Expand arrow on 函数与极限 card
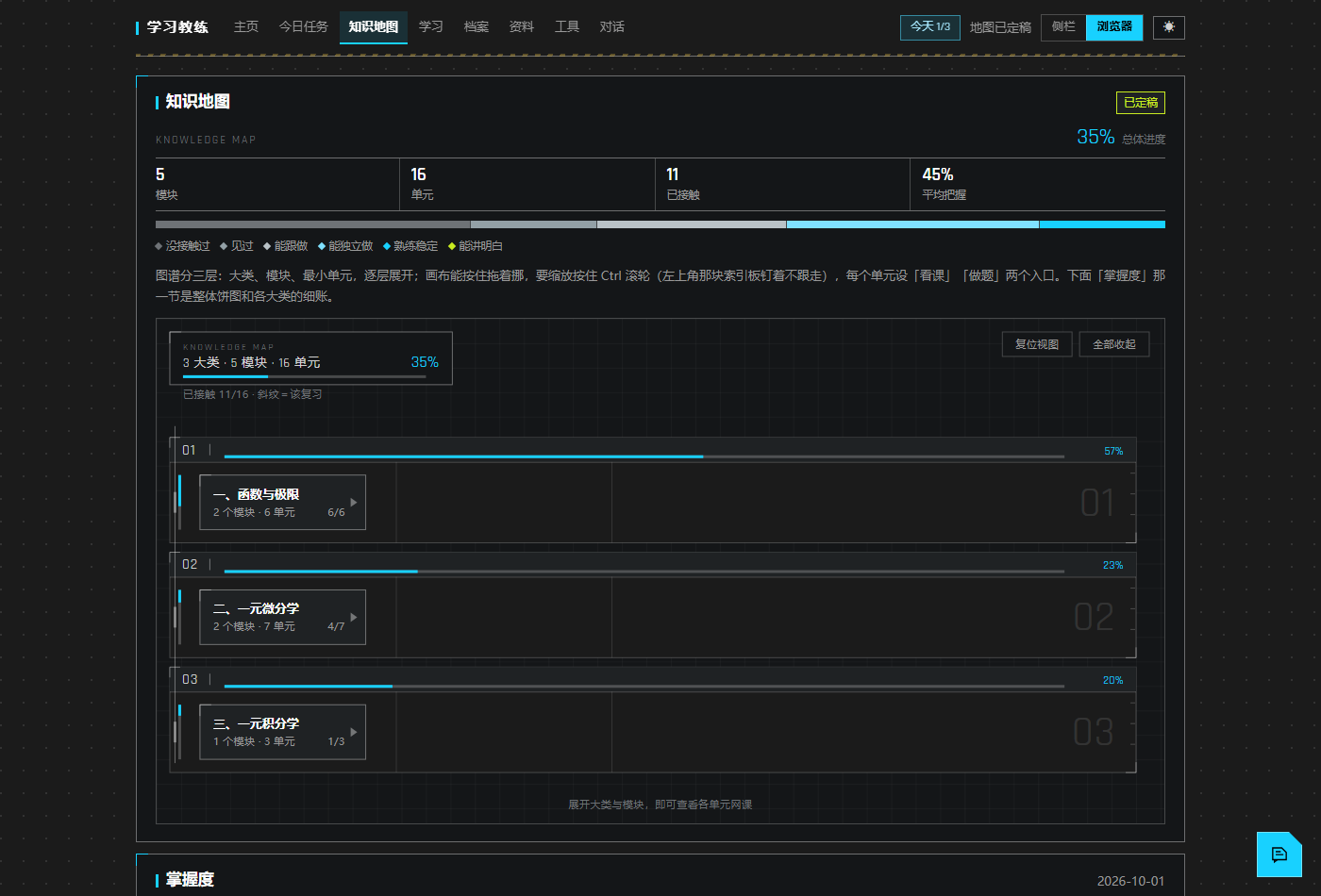1321x896 pixels. click(354, 503)
